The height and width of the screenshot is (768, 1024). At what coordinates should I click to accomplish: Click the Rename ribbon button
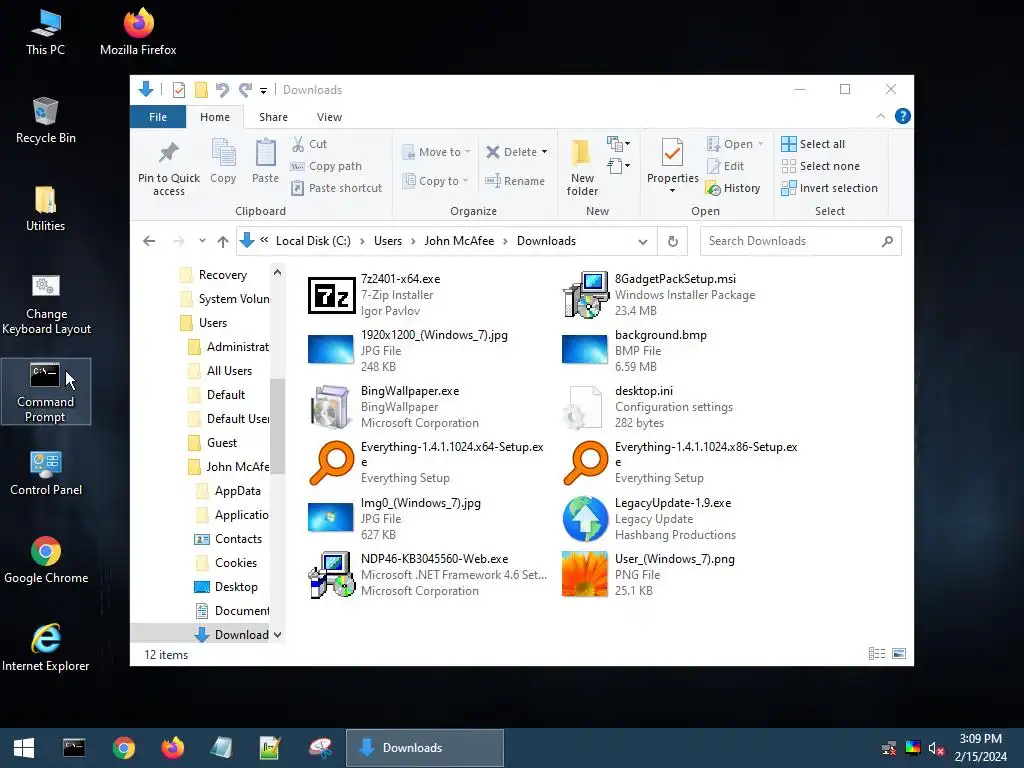pyautogui.click(x=515, y=181)
